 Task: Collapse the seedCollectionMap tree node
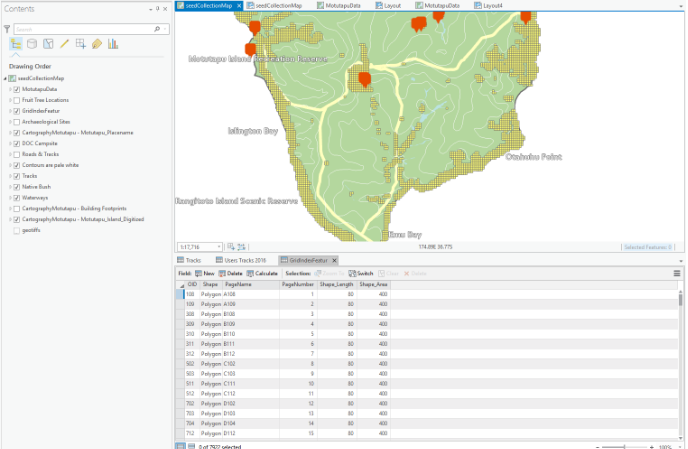(5, 79)
